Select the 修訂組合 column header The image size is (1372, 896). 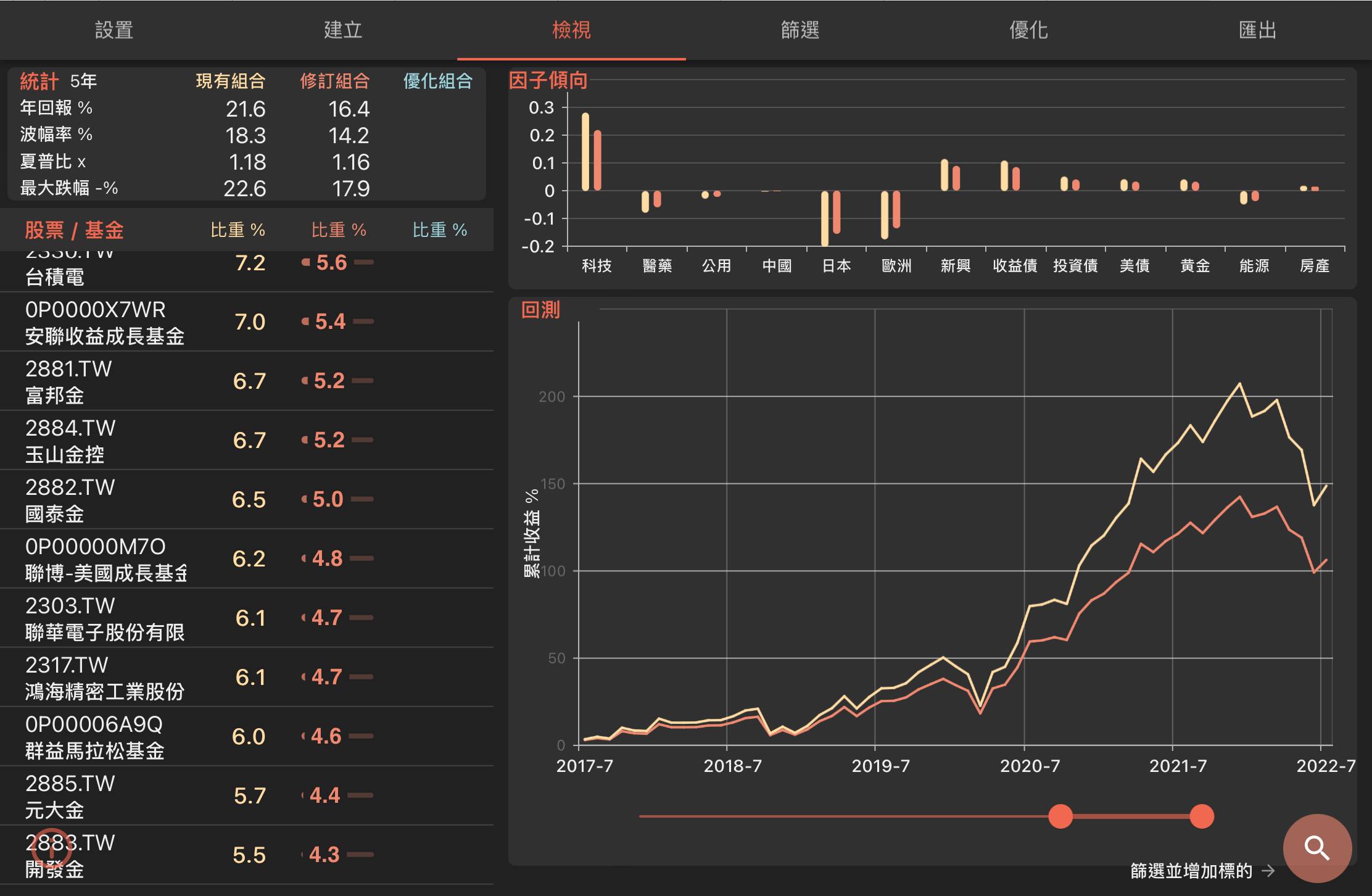[334, 81]
